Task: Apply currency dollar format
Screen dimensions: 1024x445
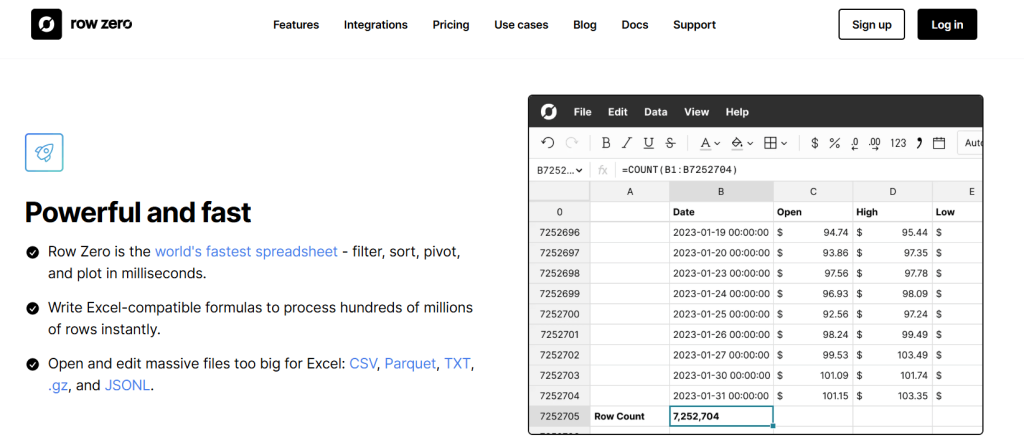Action: click(x=814, y=143)
